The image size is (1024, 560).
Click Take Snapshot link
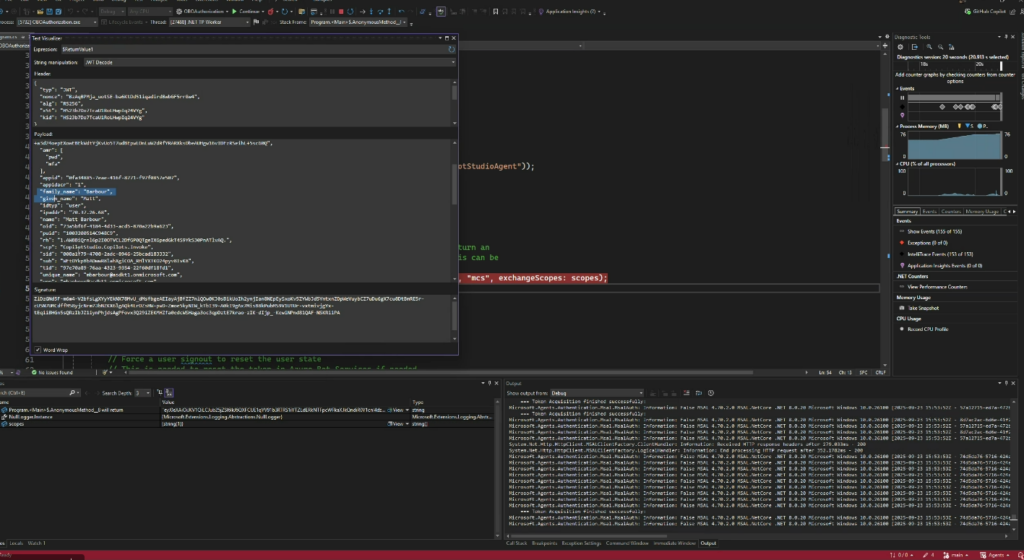point(923,308)
